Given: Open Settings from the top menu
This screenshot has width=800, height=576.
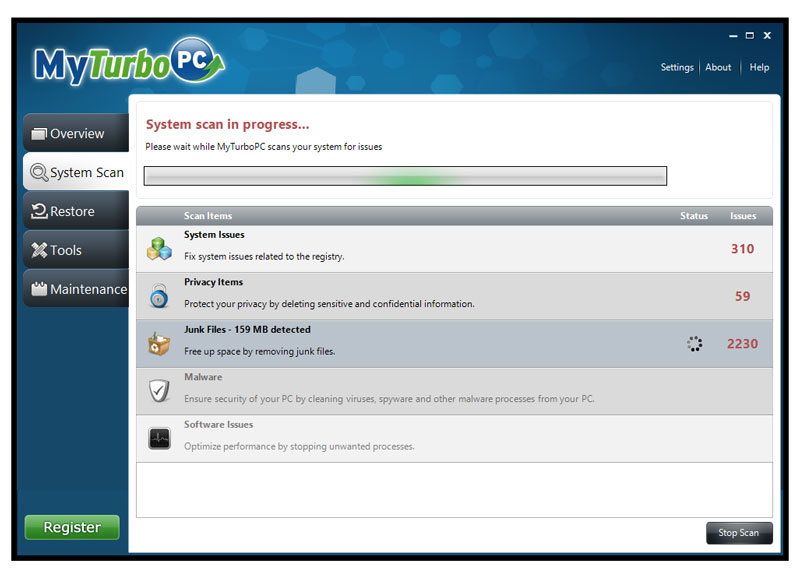Looking at the screenshot, I should [677, 67].
